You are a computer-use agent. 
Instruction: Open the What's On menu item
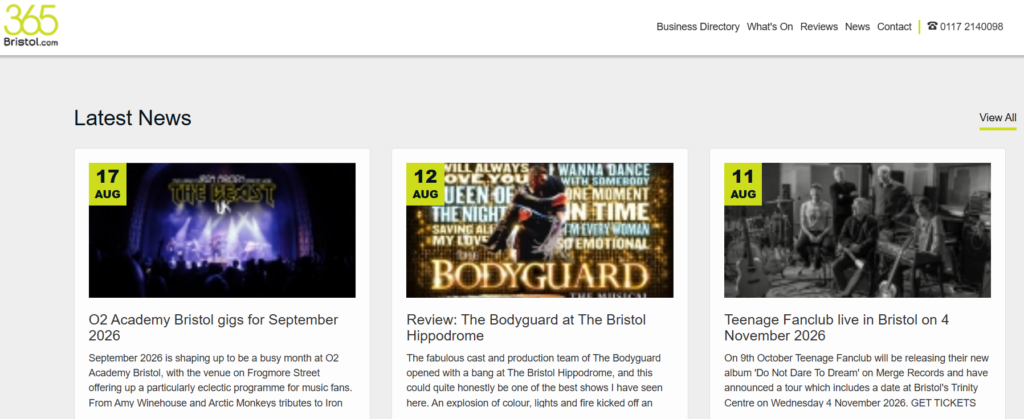click(770, 27)
